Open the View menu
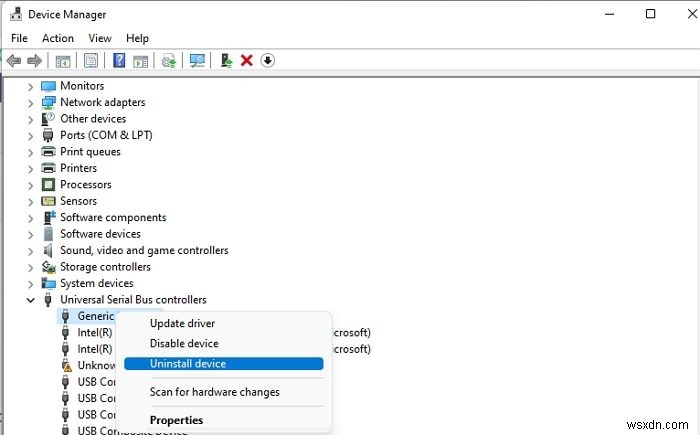Screen dimensions: 700x435 pos(100,38)
